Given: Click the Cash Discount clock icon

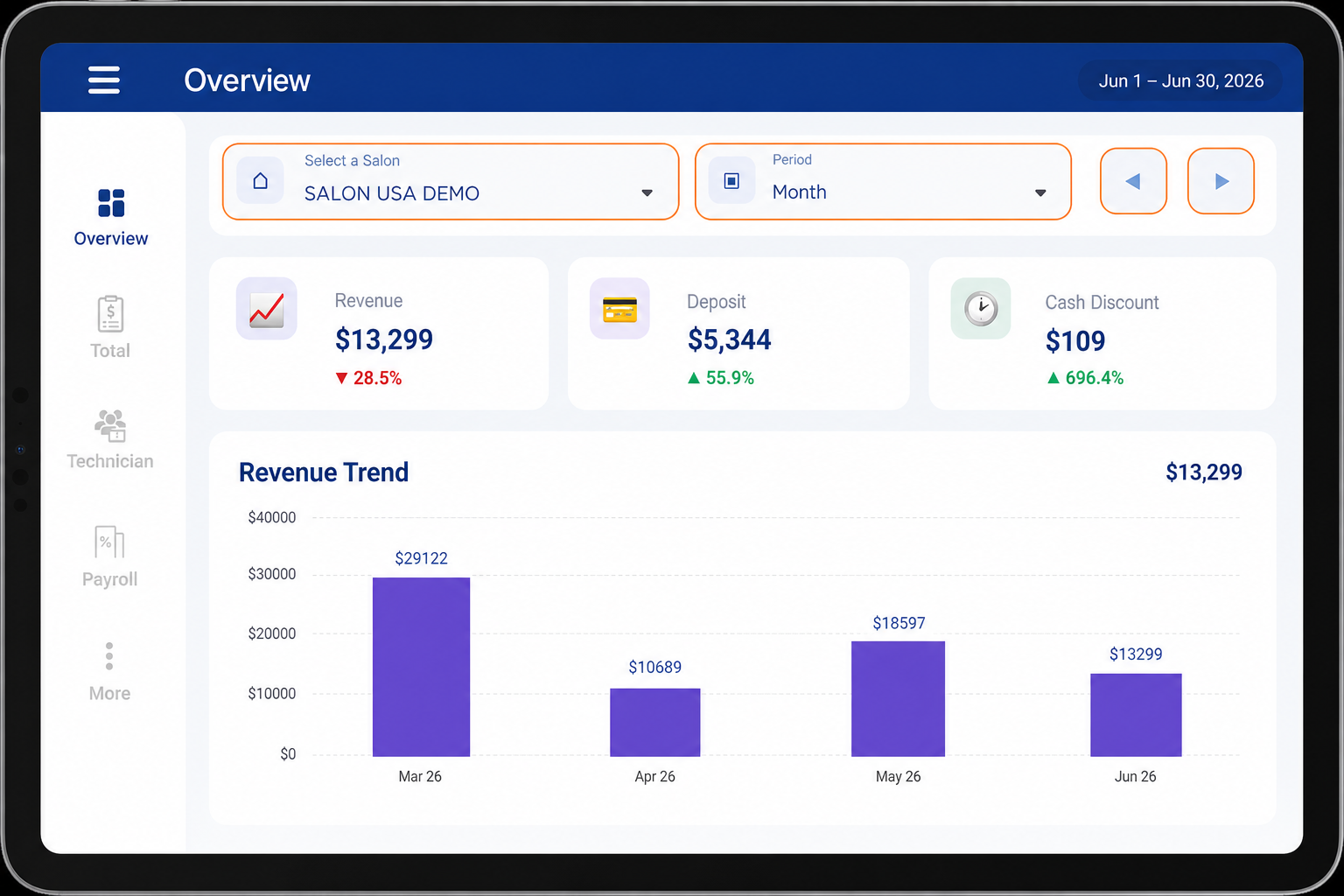Looking at the screenshot, I should coord(981,309).
